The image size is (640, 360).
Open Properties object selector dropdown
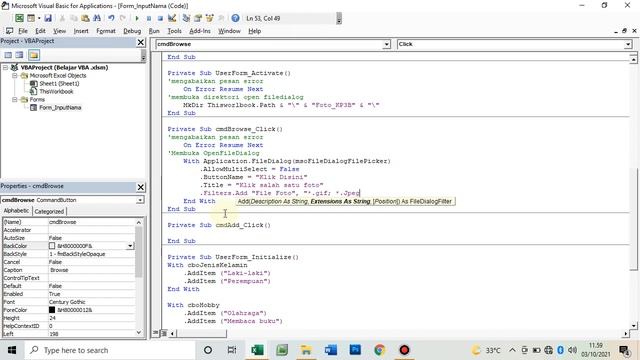140,200
